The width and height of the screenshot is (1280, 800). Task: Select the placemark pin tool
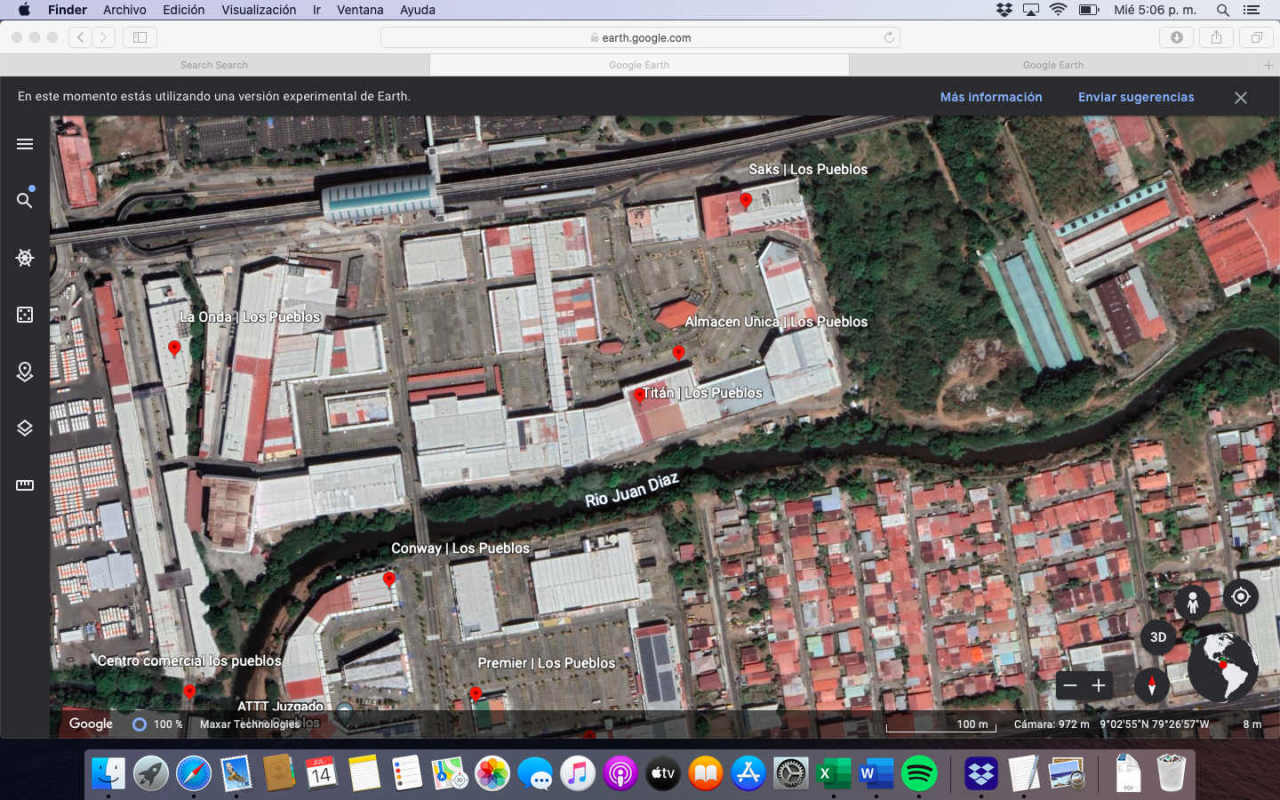point(24,371)
